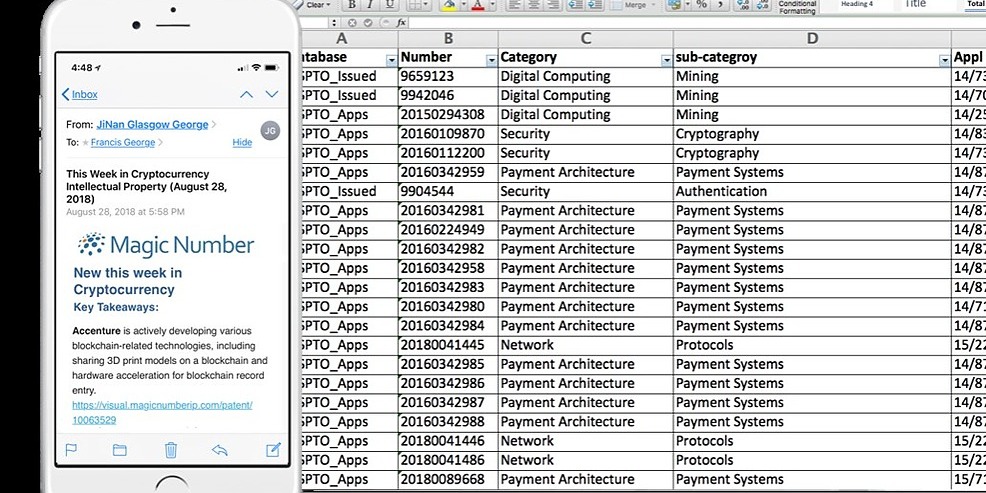Open sender JiNan Glasgow George contact
Viewport: 986px width, 493px height.
(x=152, y=125)
